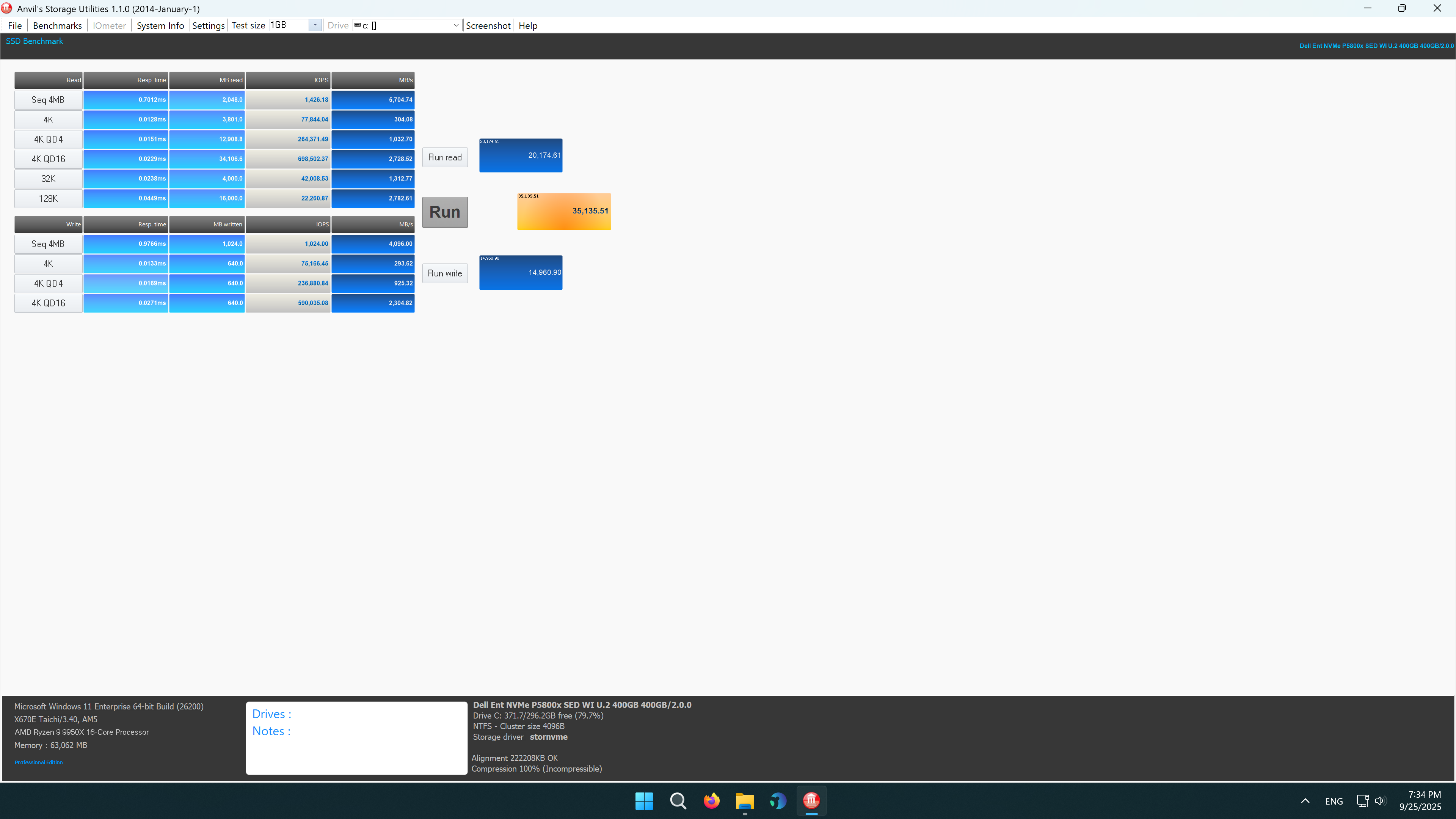The image size is (1456, 819).
Task: Click into the Drives and Notes field
Action: 356,737
